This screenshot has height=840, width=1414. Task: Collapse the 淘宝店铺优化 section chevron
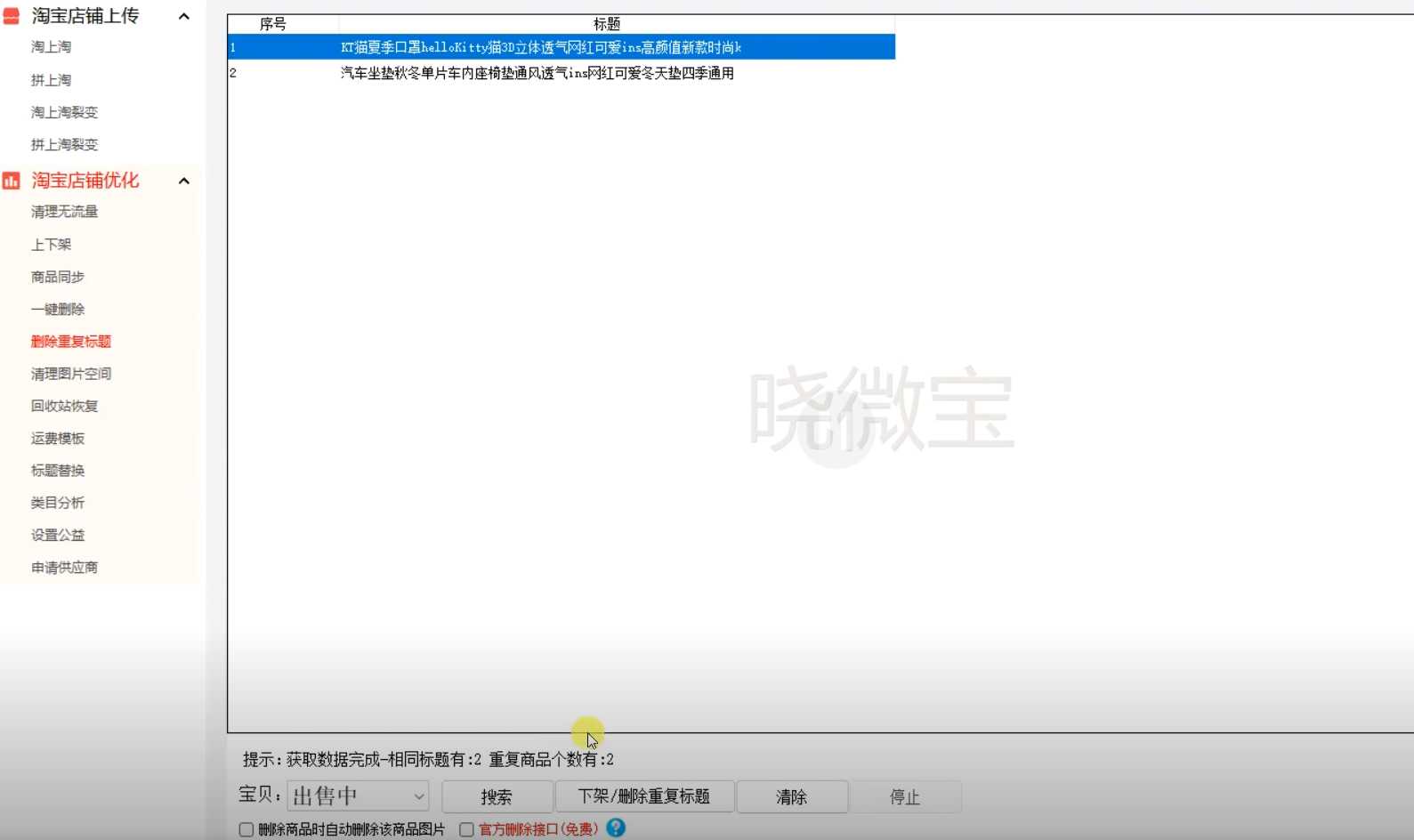pos(184,181)
